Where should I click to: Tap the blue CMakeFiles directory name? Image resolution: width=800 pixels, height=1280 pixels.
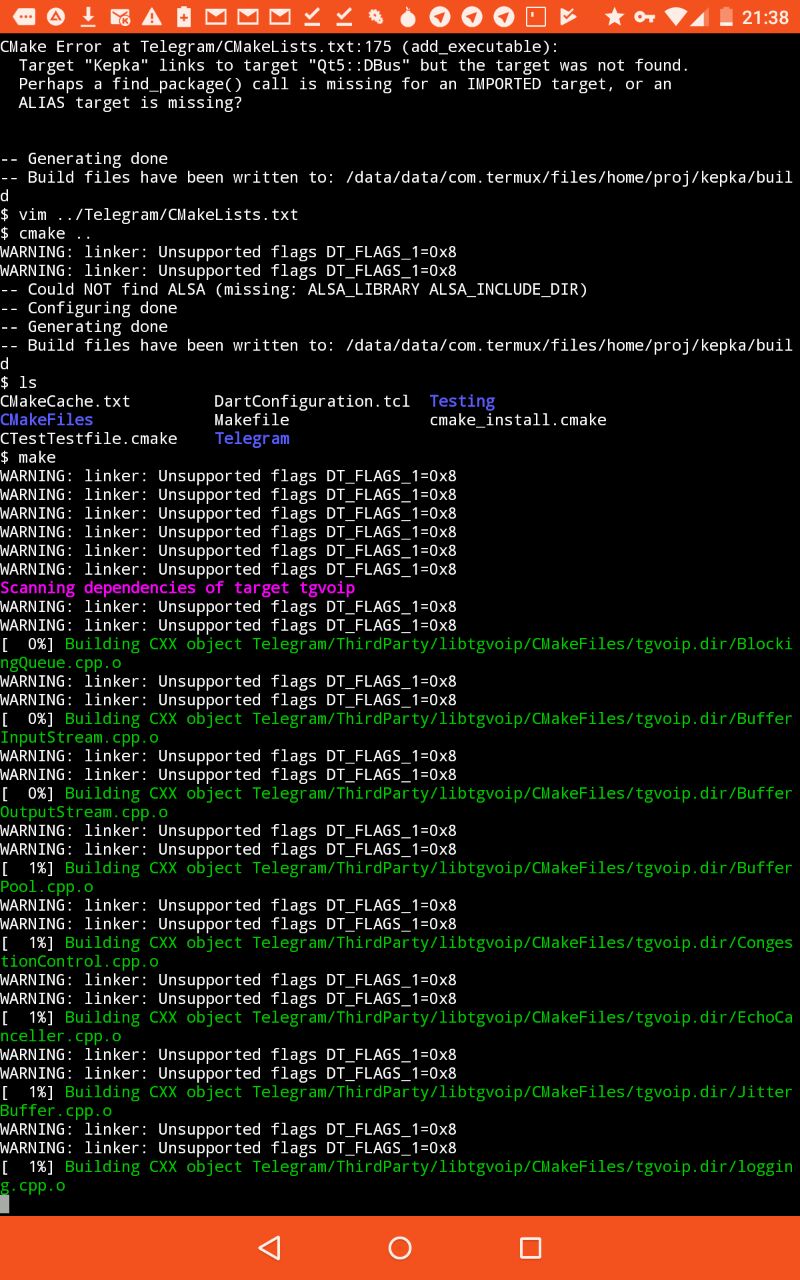[x=47, y=420]
